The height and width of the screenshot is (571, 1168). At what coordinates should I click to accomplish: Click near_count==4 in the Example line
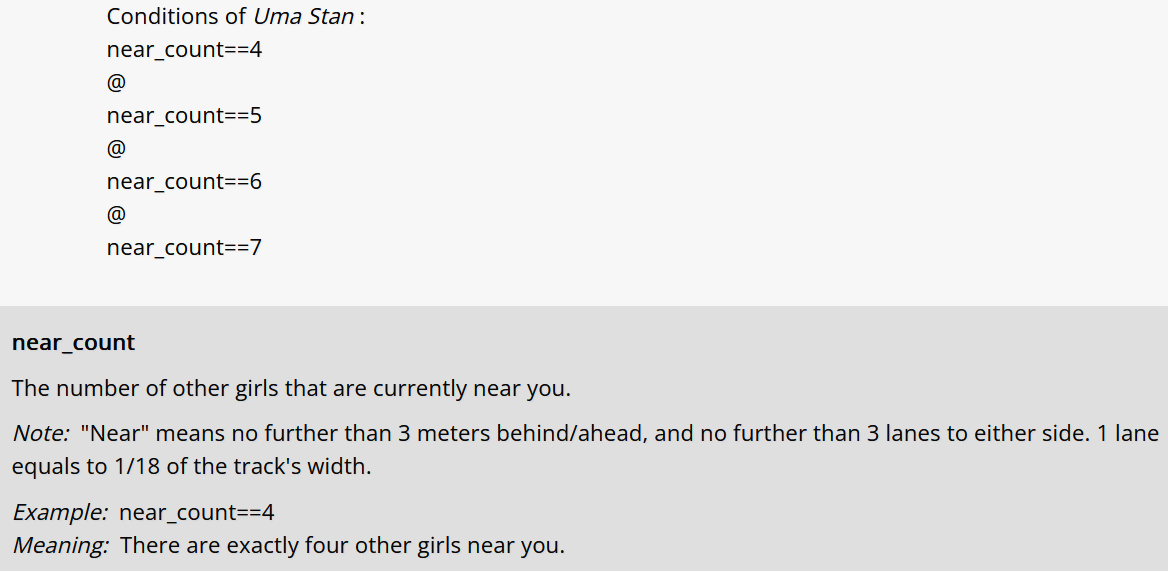click(x=196, y=513)
